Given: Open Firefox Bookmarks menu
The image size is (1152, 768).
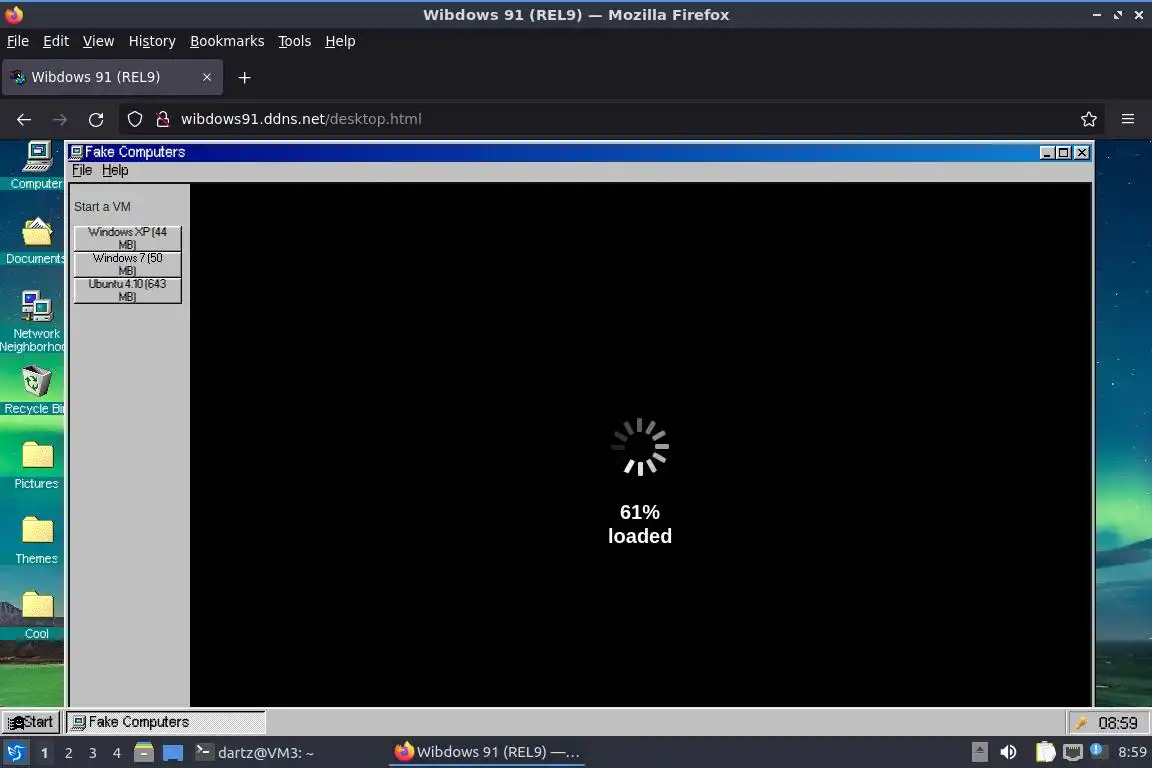Looking at the screenshot, I should pos(227,41).
